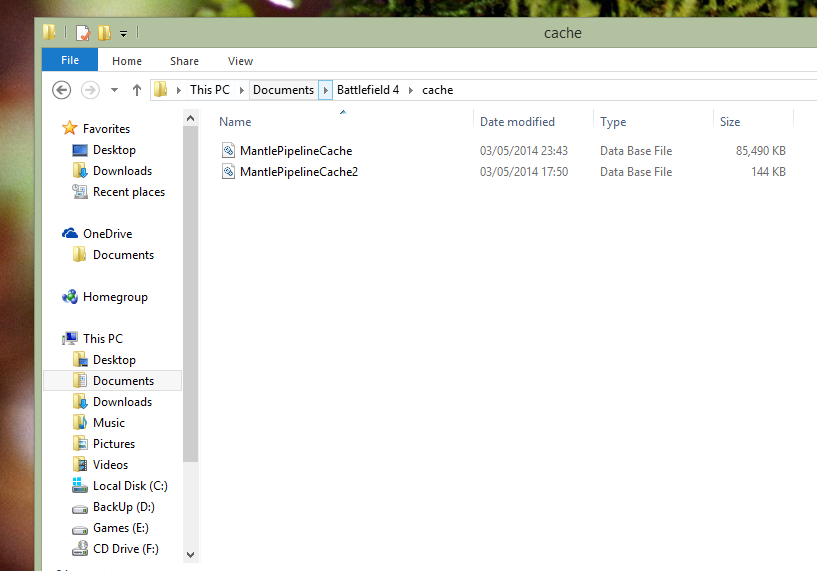The height and width of the screenshot is (571, 817).
Task: Open the recent locations dropdown arrow
Action: click(115, 90)
